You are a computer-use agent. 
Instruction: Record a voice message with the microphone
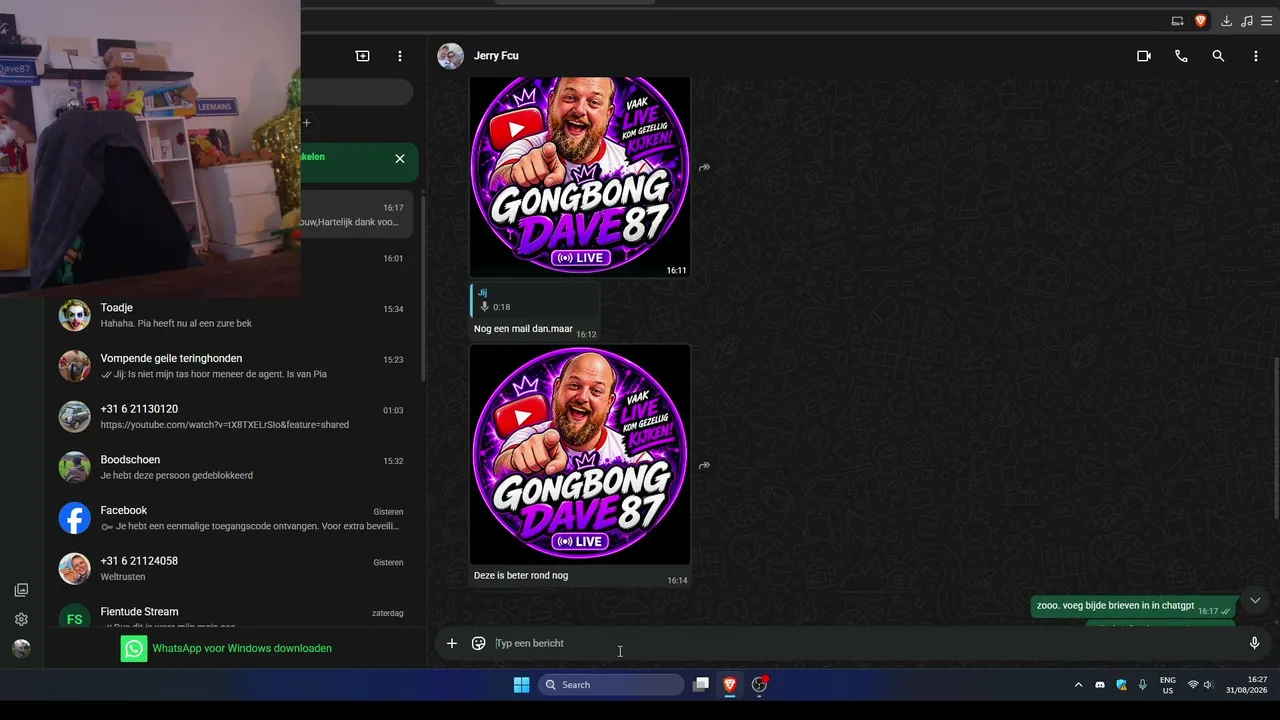point(1254,643)
